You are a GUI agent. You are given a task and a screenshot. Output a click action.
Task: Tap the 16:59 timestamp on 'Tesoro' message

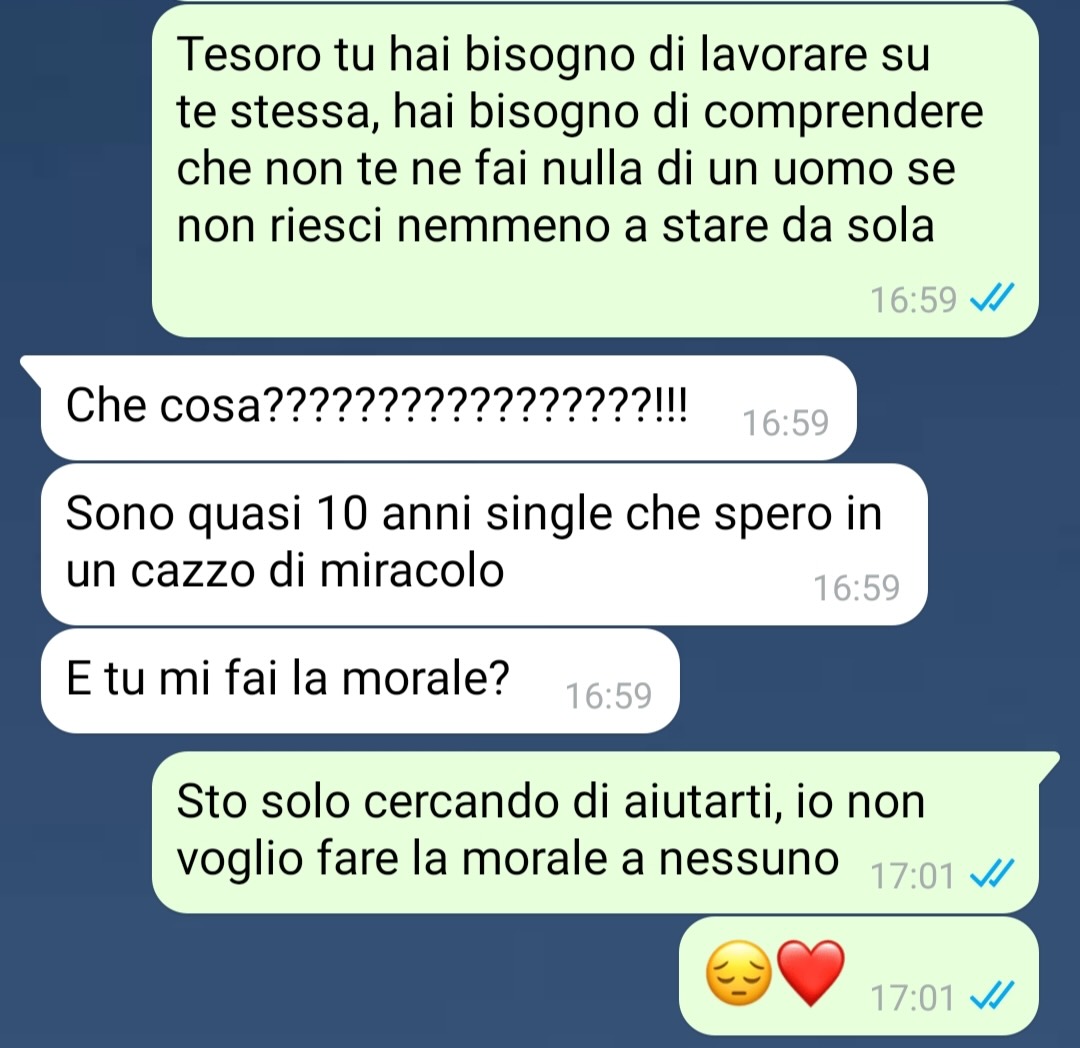[913, 300]
